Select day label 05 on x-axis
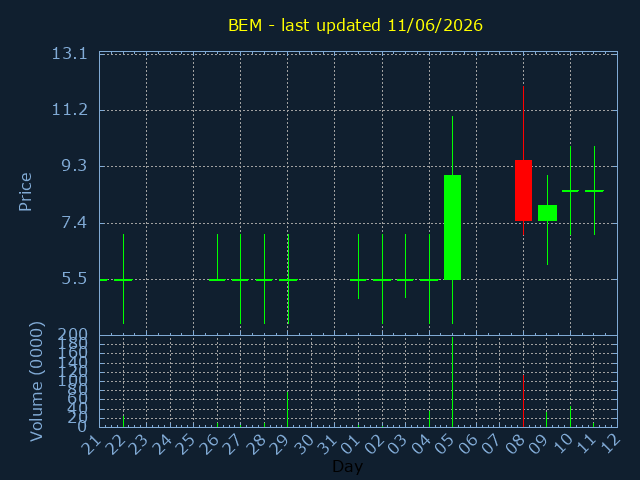640x480 pixels. tap(444, 445)
